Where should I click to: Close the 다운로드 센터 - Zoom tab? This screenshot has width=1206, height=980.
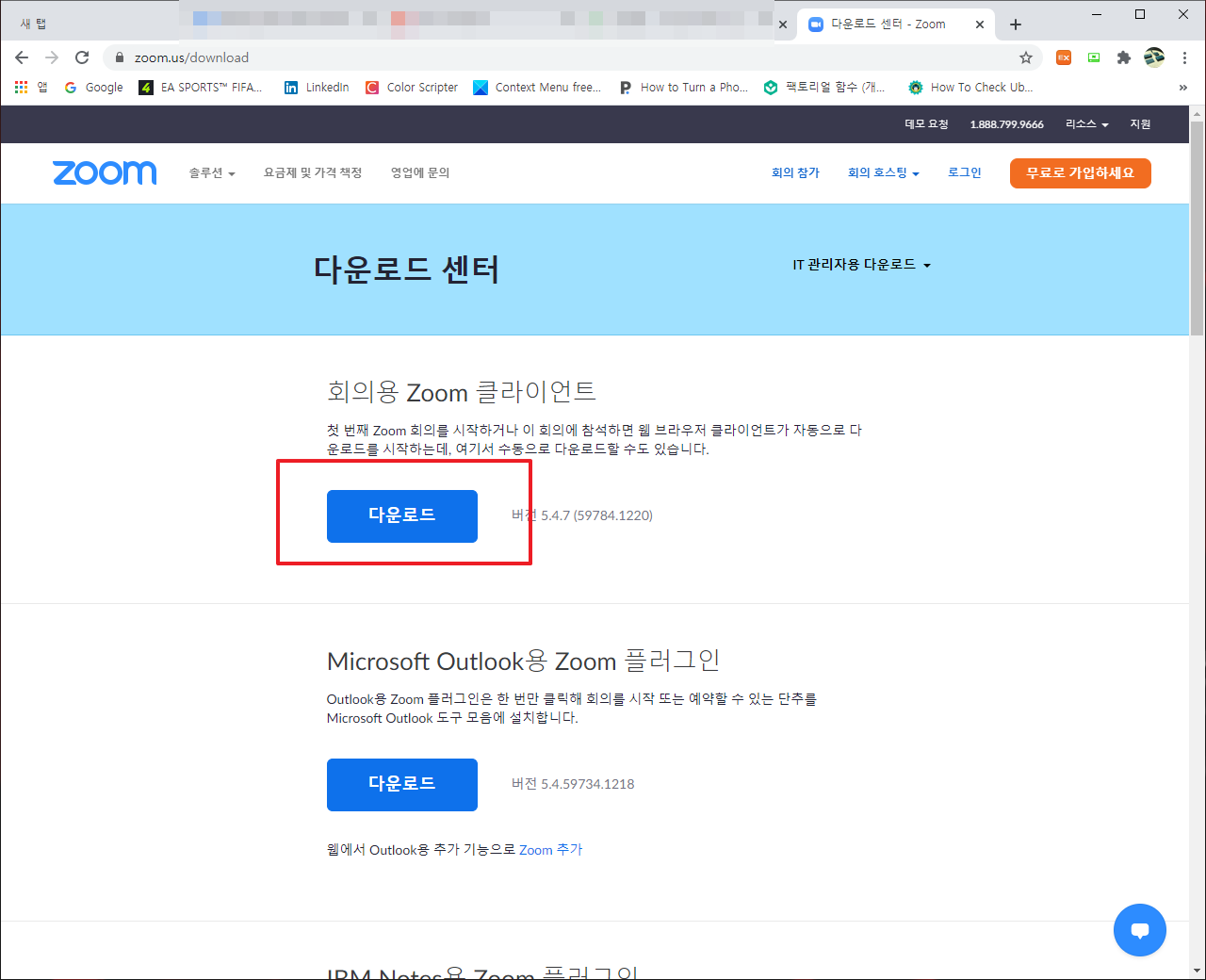[980, 24]
